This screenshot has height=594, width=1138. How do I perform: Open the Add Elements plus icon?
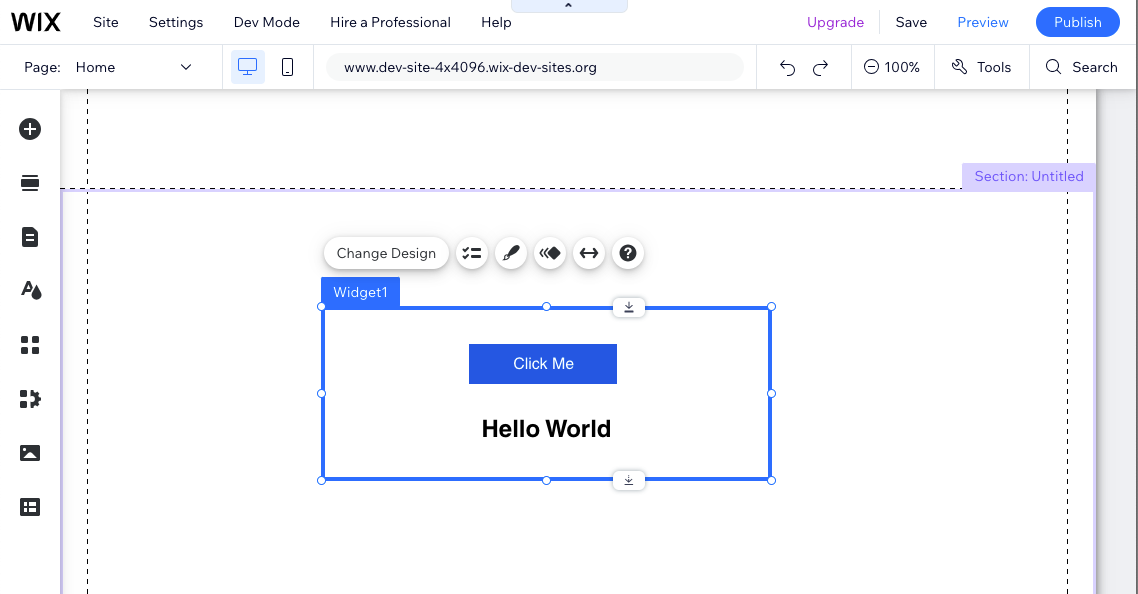pyautogui.click(x=30, y=129)
